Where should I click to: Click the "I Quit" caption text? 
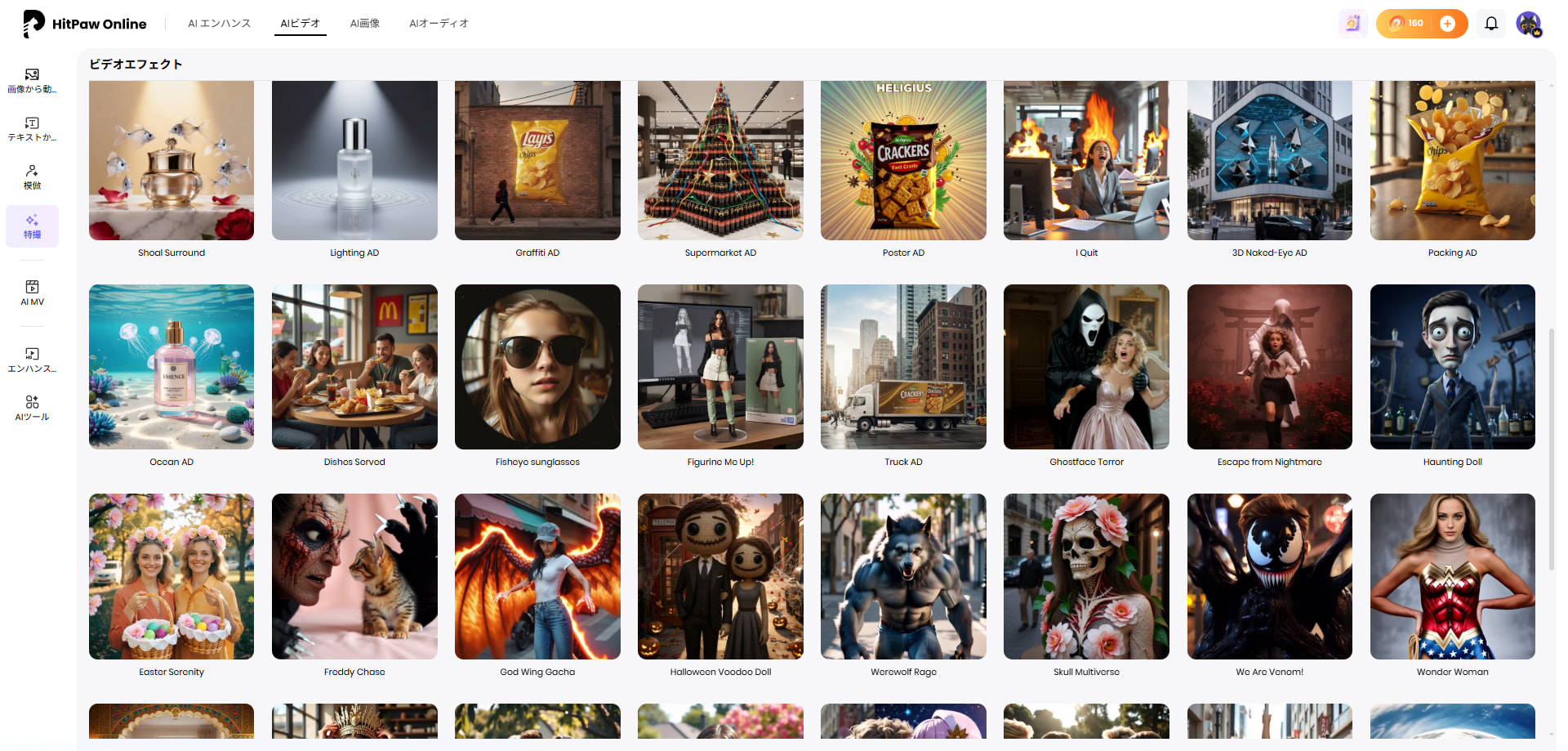pos(1086,253)
